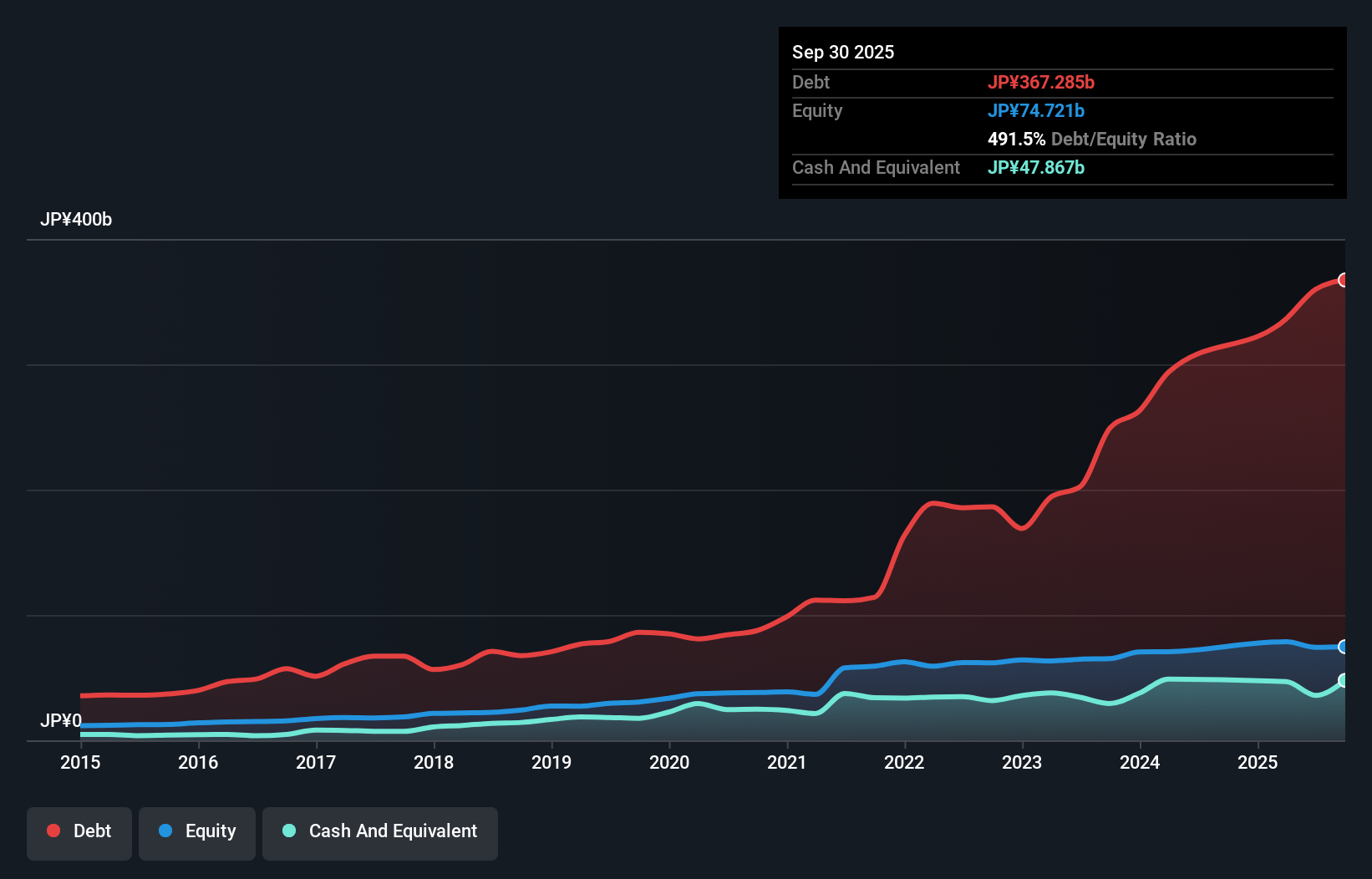Toggle the Debt series legend button
This screenshot has height=879, width=1372.
[79, 833]
